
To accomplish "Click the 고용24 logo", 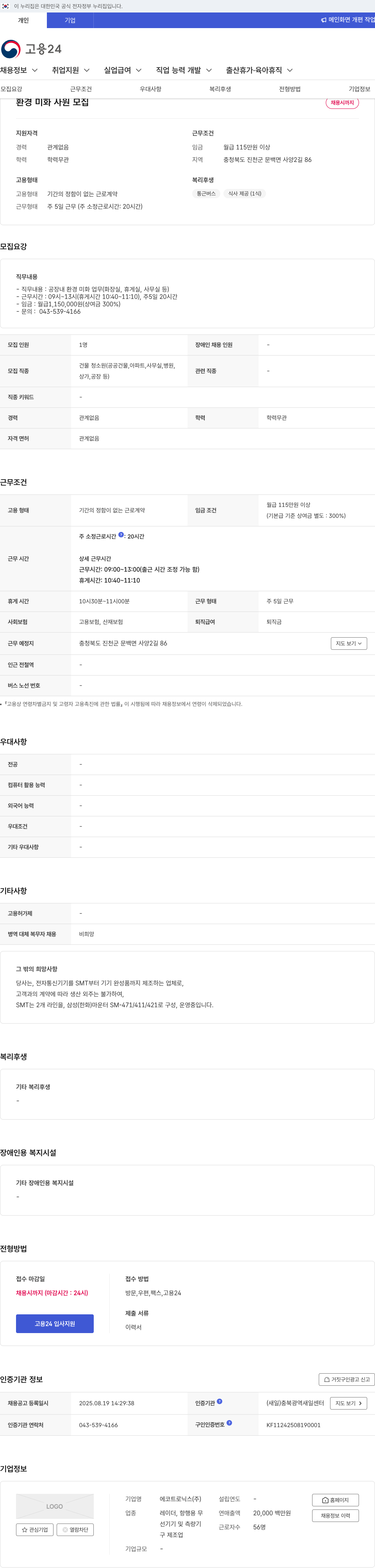I will 31,49.
